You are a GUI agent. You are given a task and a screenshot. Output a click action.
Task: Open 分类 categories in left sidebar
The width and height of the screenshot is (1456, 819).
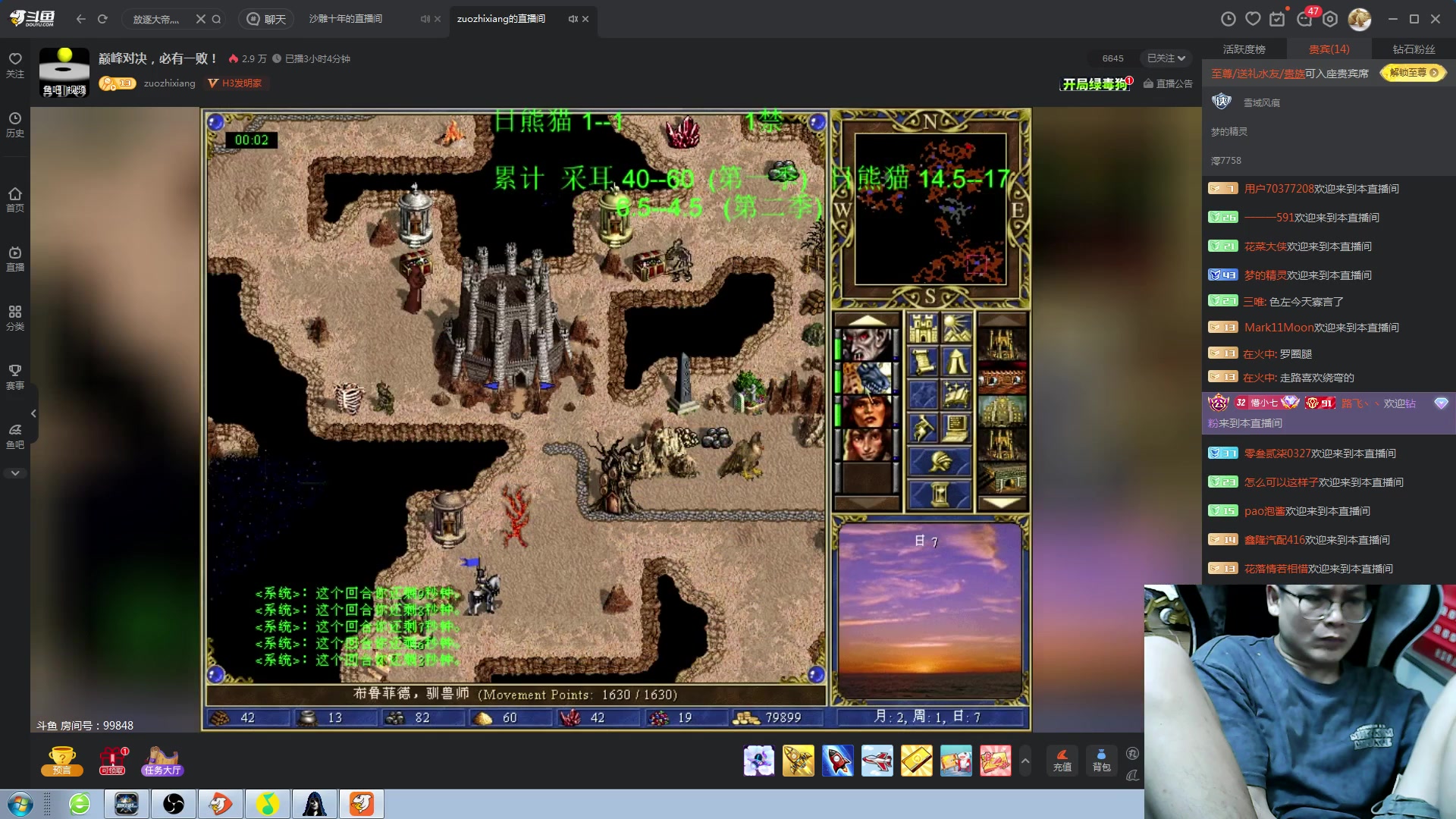pos(15,318)
